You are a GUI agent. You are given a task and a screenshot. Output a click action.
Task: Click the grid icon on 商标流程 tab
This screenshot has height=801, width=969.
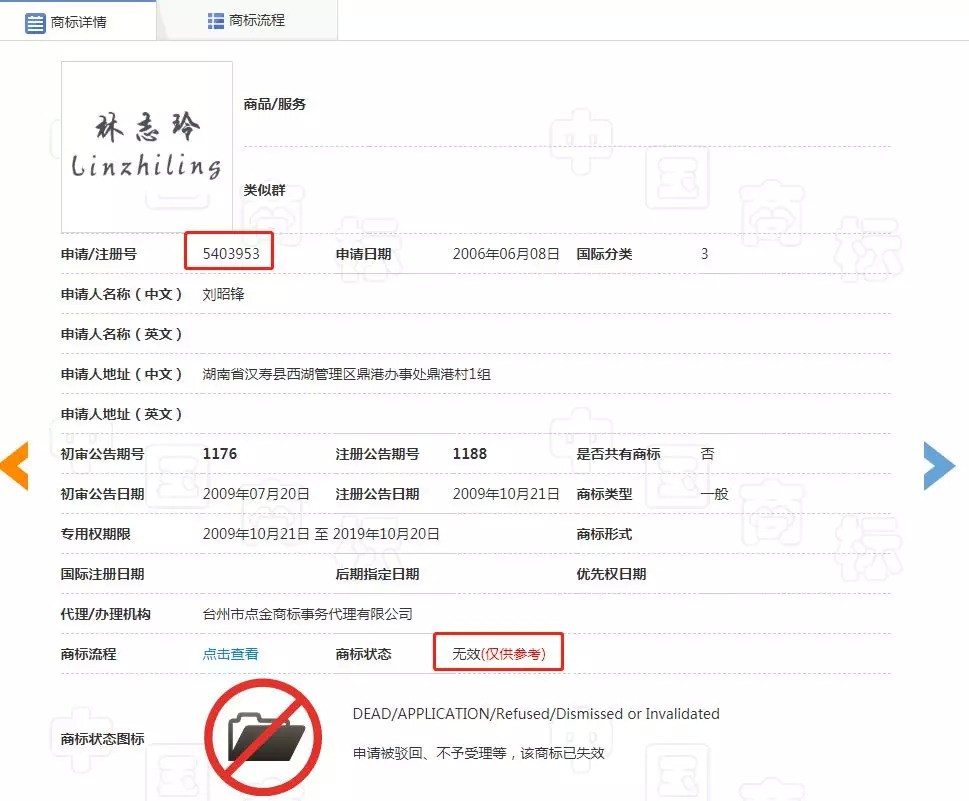click(x=215, y=21)
